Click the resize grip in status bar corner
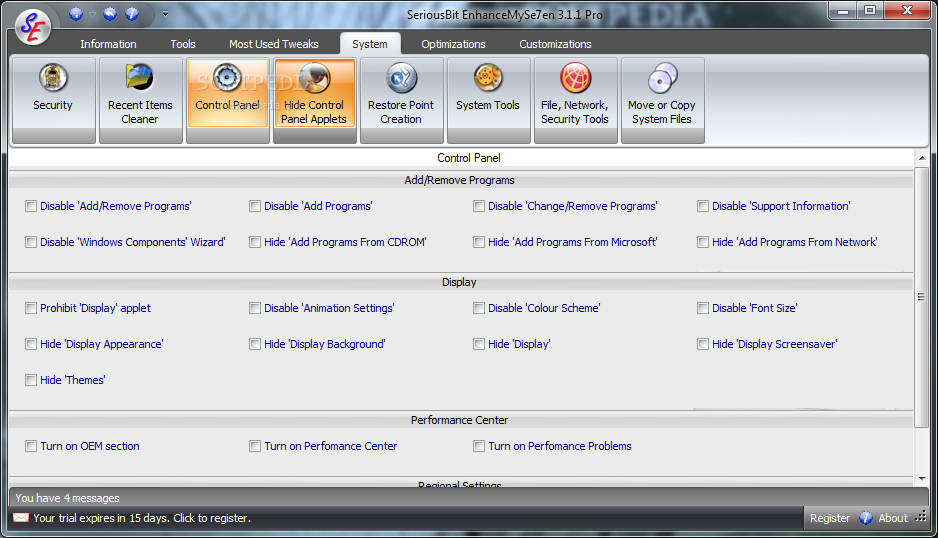Screen dimensions: 938x538 (x=921, y=516)
